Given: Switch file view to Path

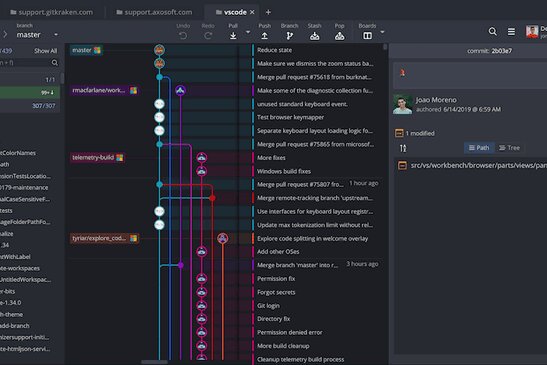Looking at the screenshot, I should click(479, 148).
